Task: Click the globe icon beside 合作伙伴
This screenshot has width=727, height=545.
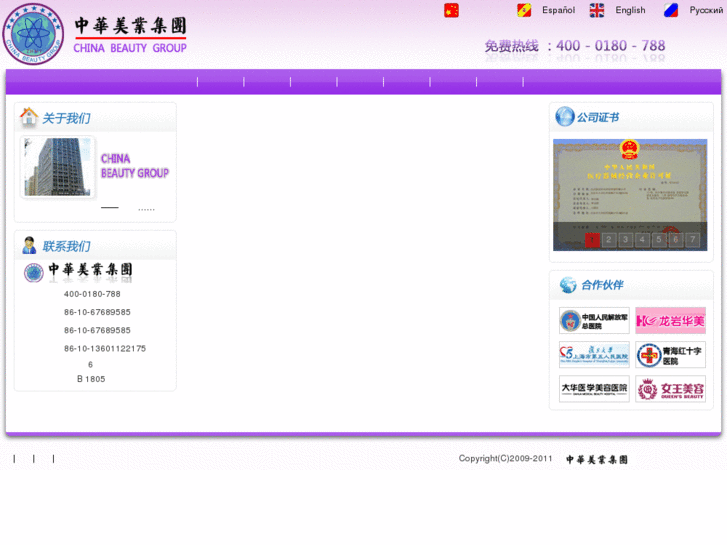Action: tap(568, 285)
